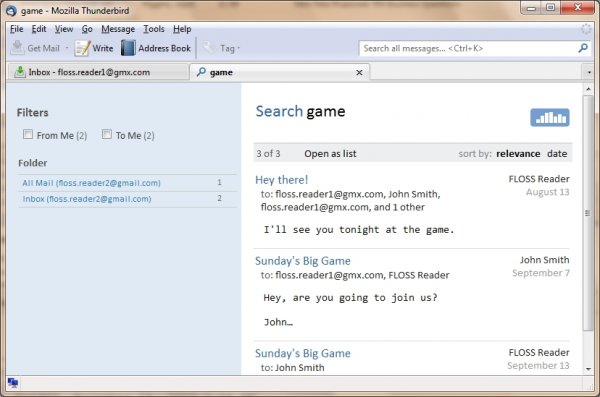Image resolution: width=600 pixels, height=397 pixels.
Task: Open the Hey there! message
Action: [x=282, y=180]
